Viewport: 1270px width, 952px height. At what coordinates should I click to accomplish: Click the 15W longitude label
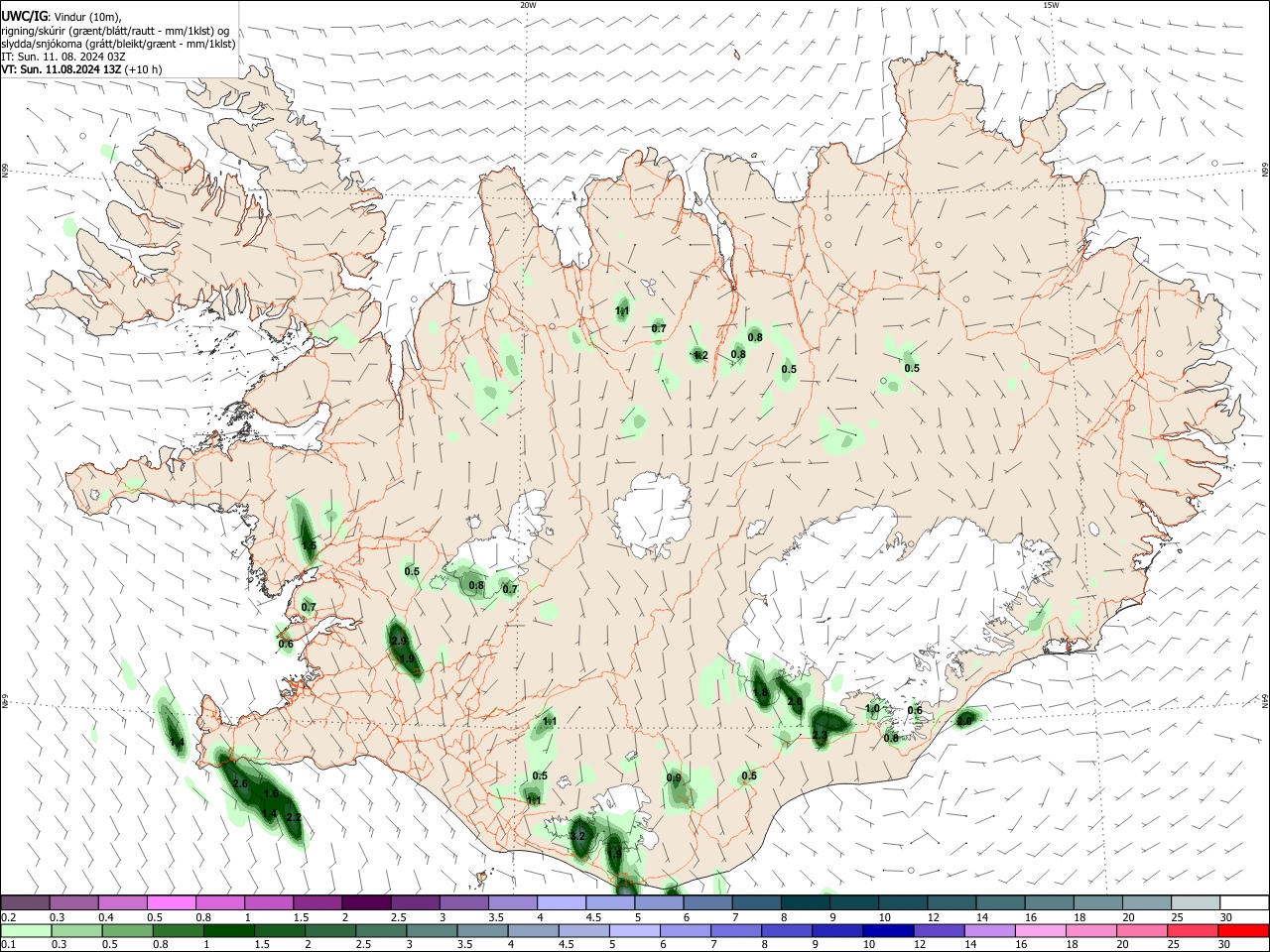pyautogui.click(x=1050, y=5)
